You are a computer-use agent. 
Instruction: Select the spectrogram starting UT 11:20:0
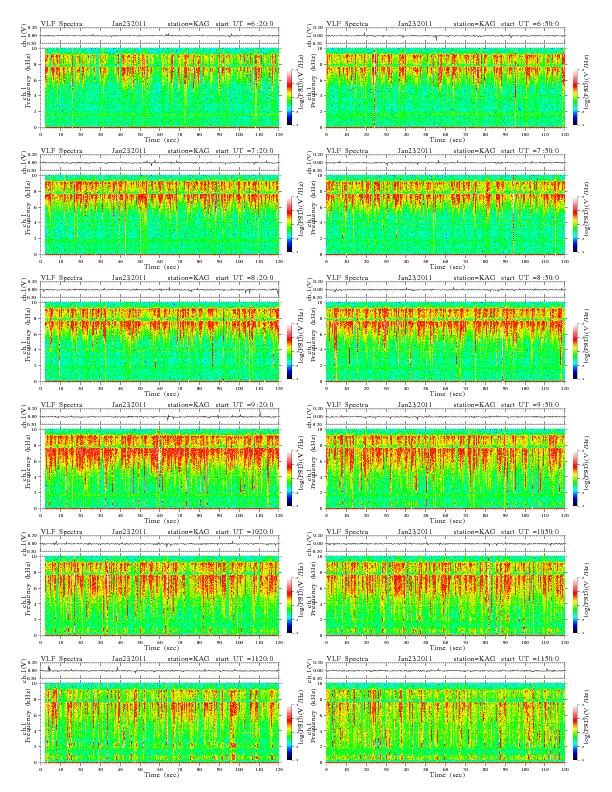point(160,723)
